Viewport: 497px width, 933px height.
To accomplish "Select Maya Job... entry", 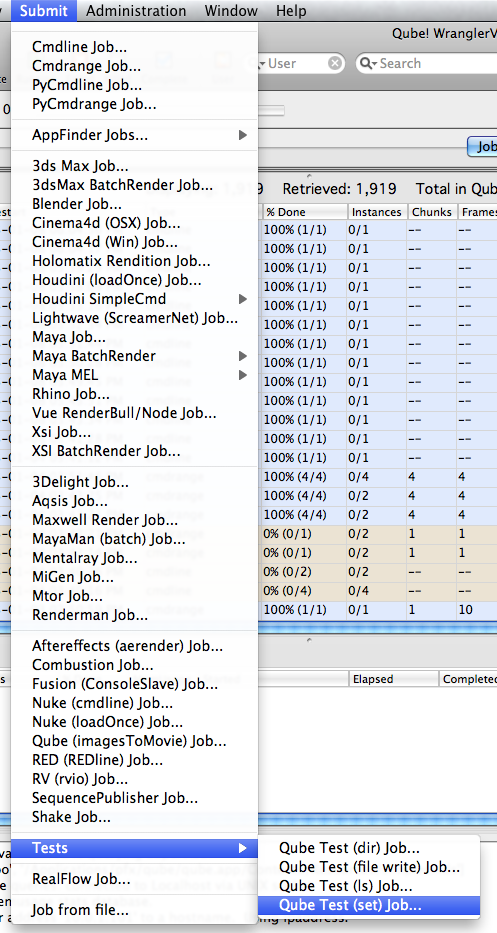I will click(x=135, y=337).
